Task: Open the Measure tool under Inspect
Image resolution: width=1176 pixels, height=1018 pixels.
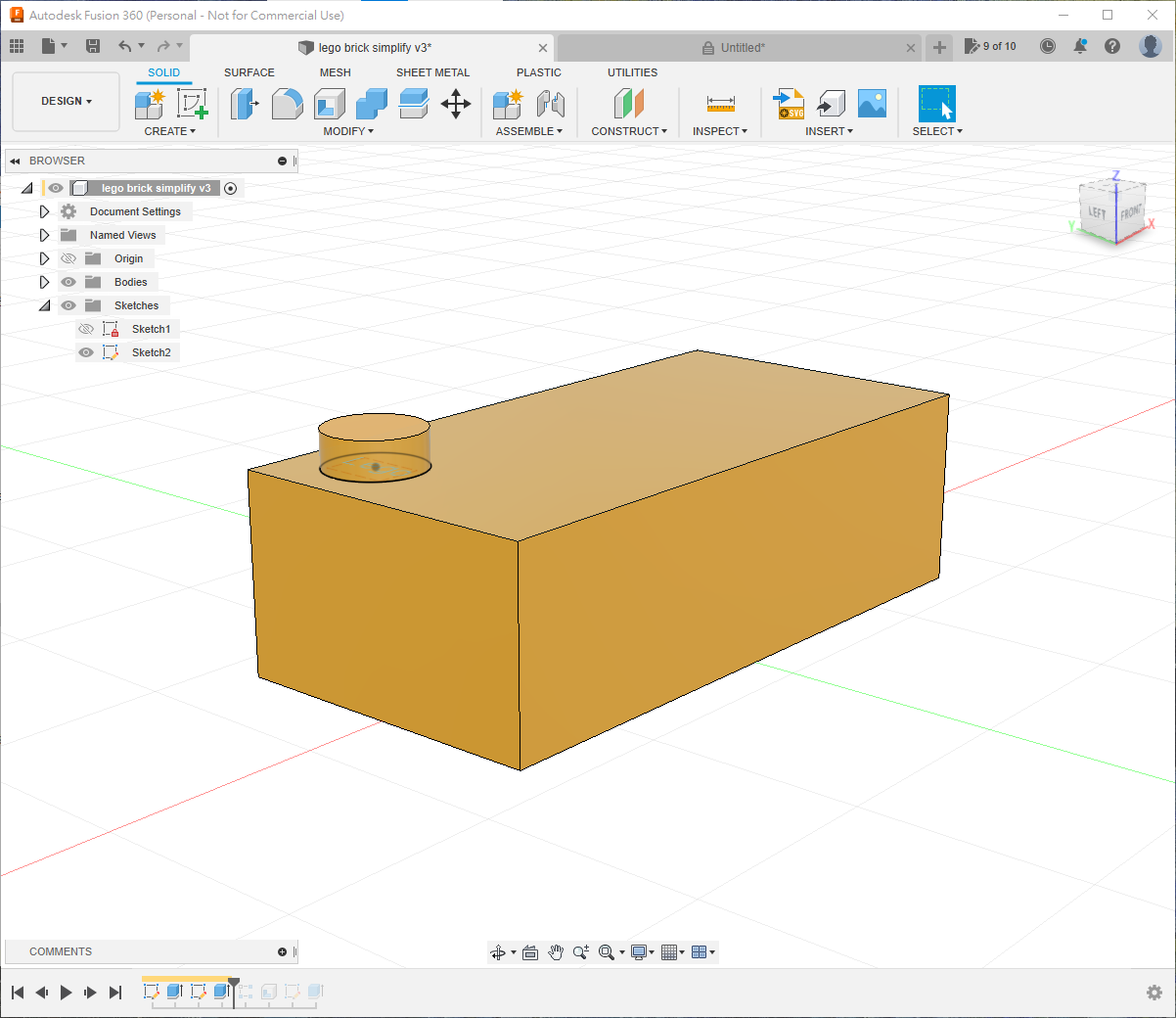Action: point(720,103)
